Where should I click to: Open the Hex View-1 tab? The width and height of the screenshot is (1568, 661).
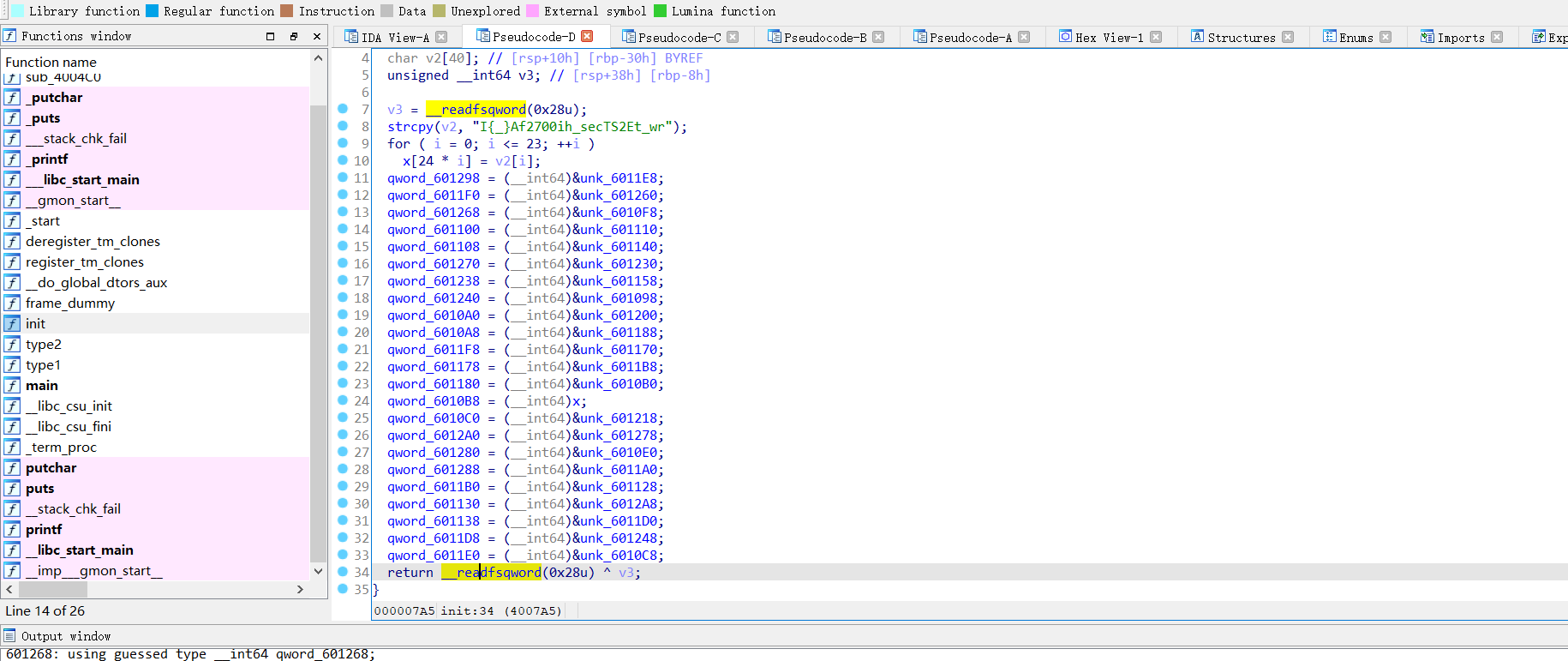pos(1109,37)
